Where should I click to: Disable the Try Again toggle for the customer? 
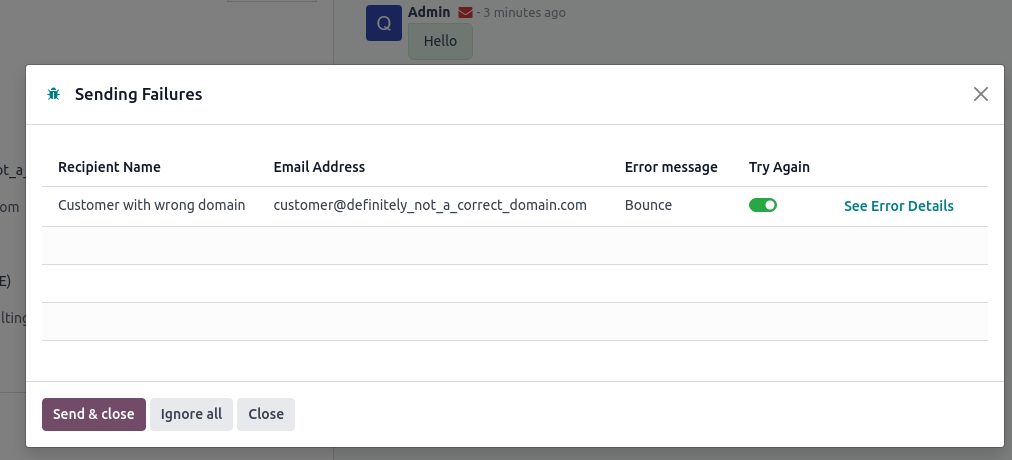click(763, 206)
